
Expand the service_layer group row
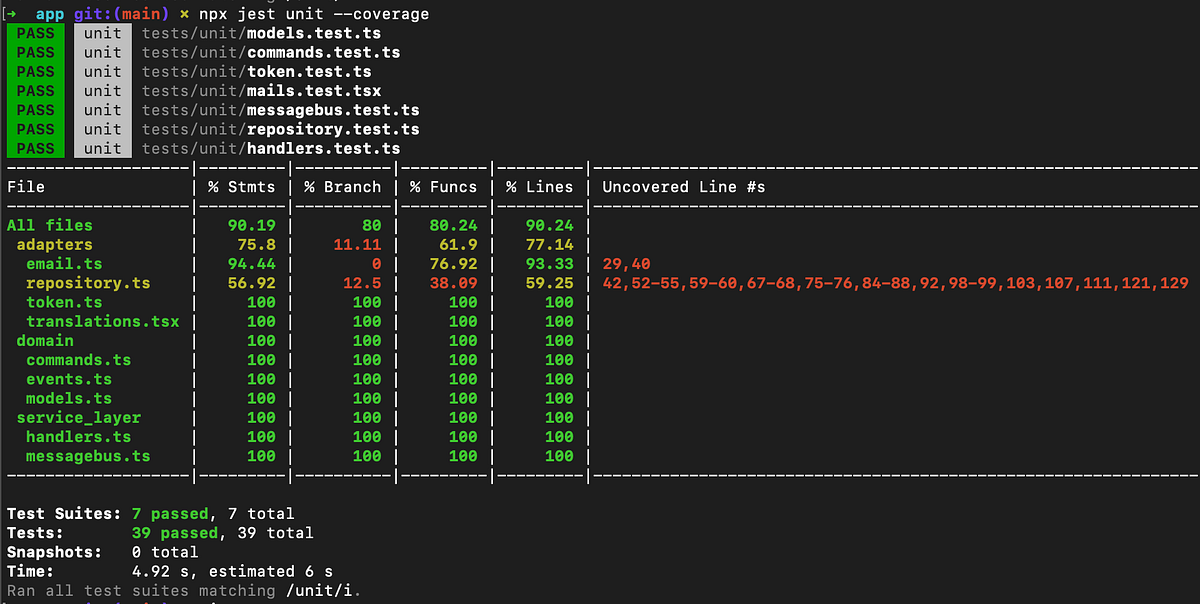click(78, 417)
